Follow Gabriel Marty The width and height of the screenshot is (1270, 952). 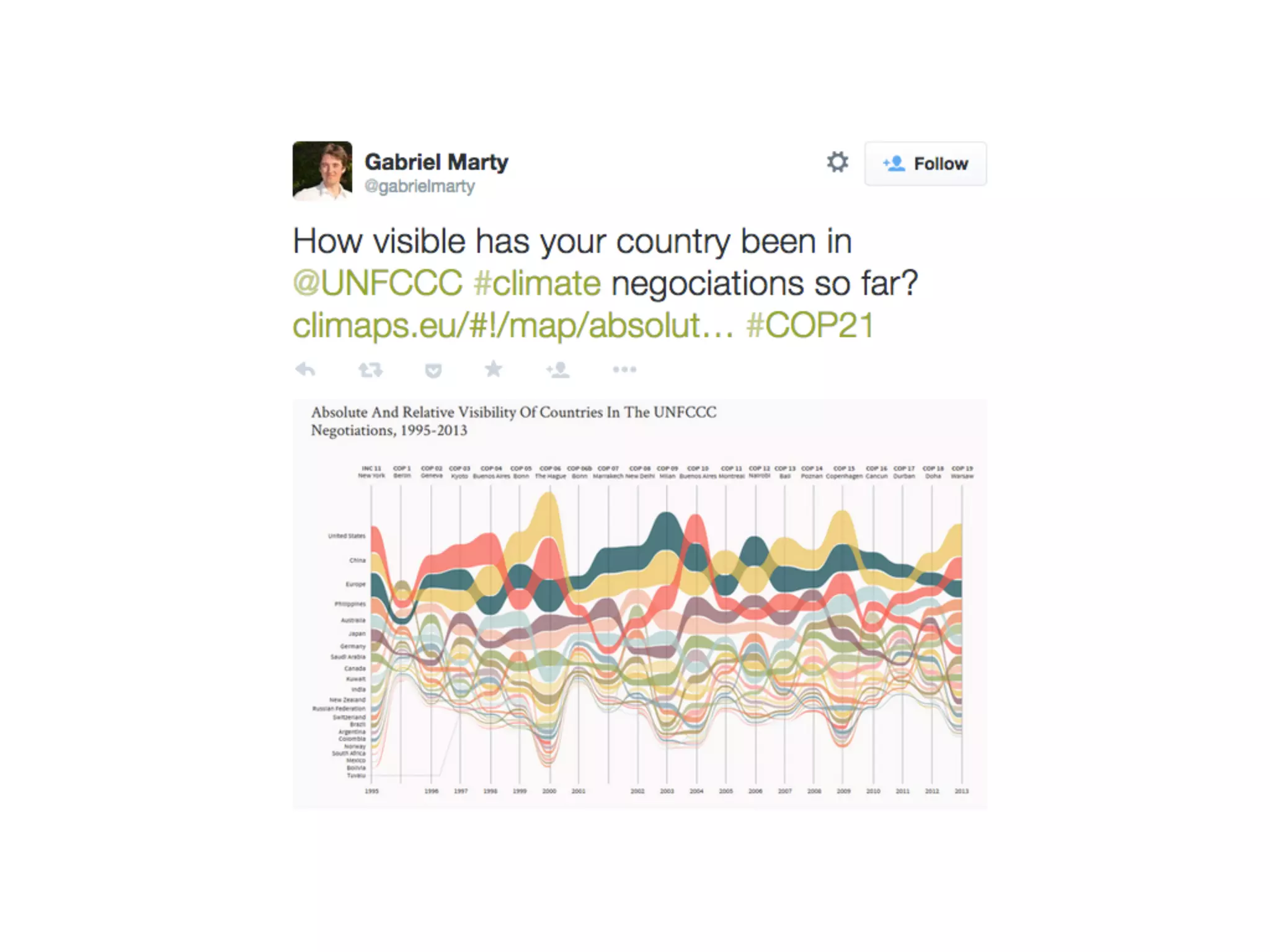click(925, 164)
